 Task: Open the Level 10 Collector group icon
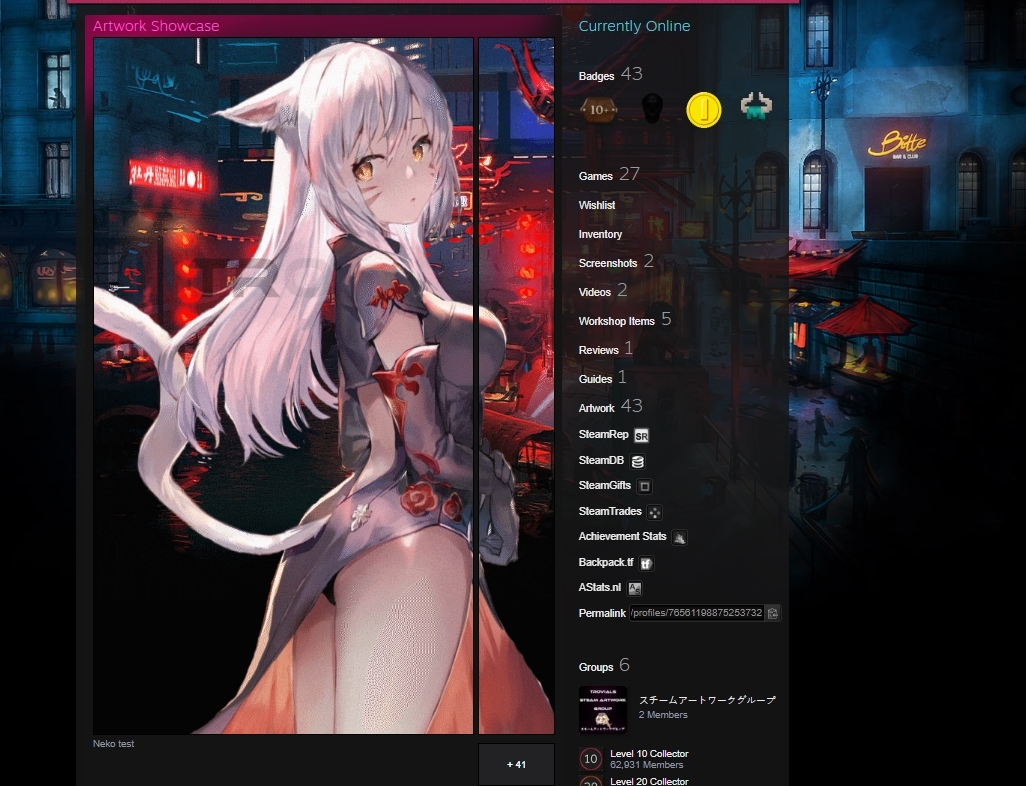click(590, 759)
